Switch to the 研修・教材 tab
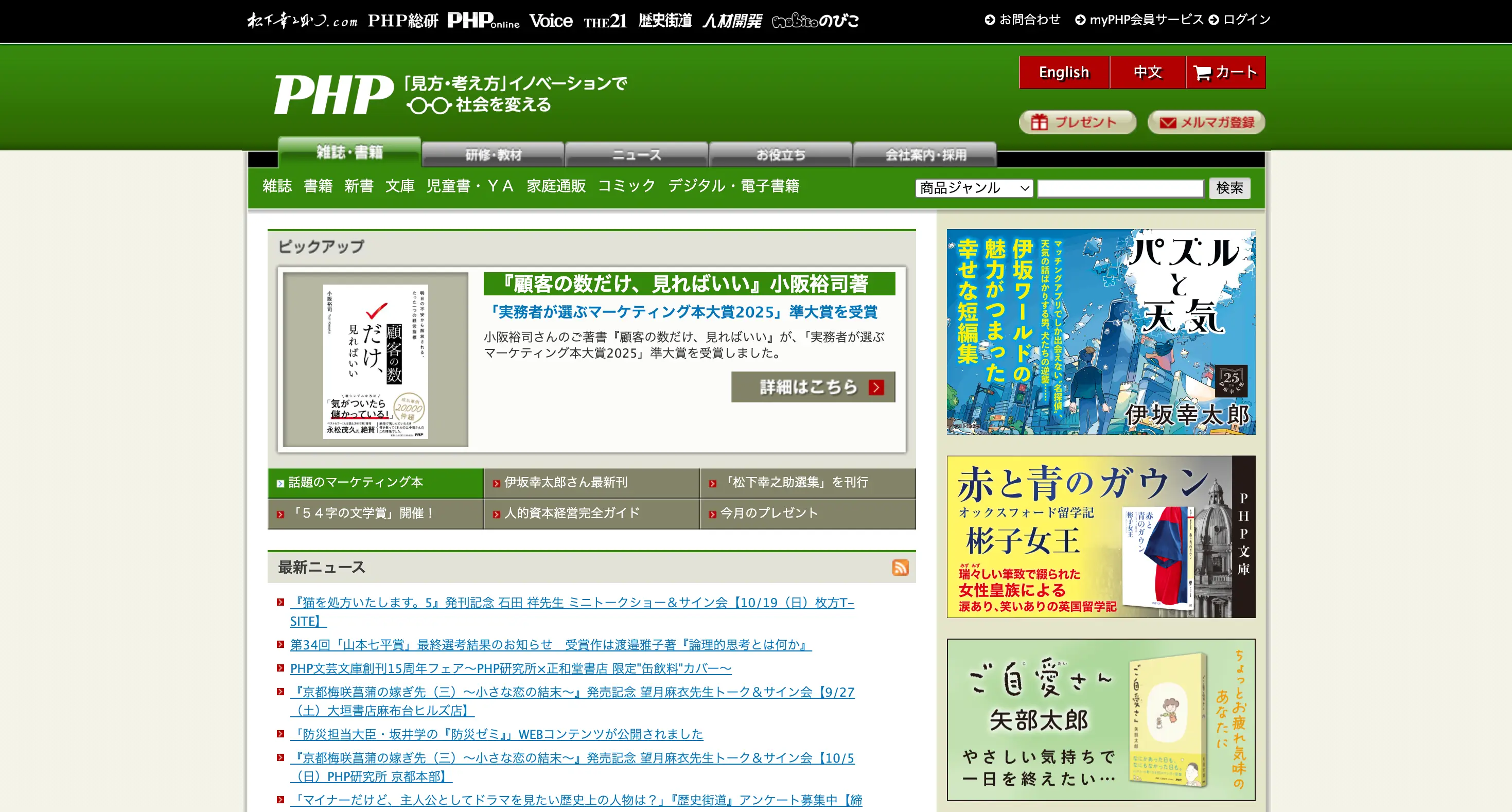This screenshot has height=812, width=1512. coord(493,155)
